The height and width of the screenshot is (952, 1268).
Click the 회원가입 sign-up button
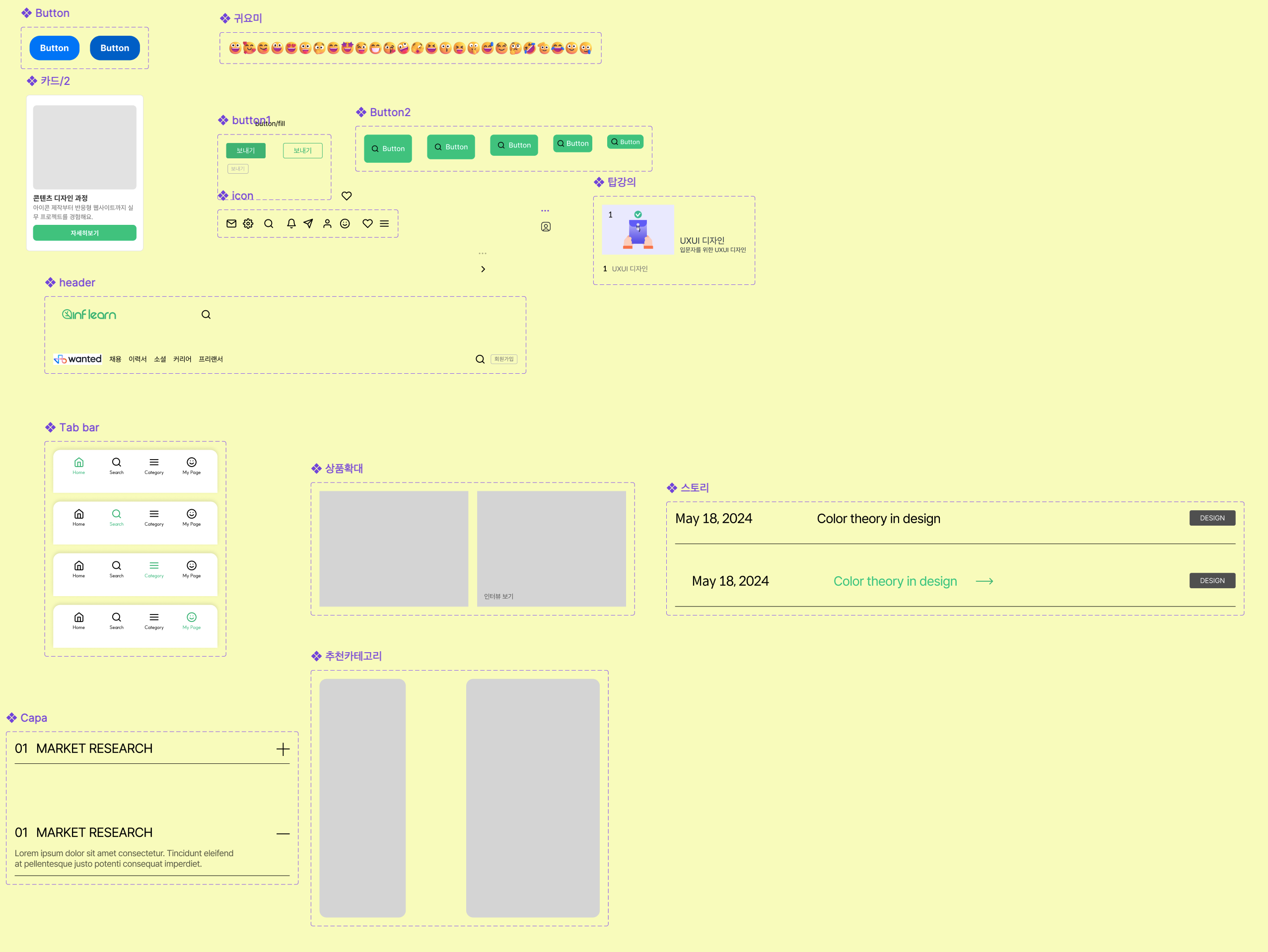tap(504, 359)
